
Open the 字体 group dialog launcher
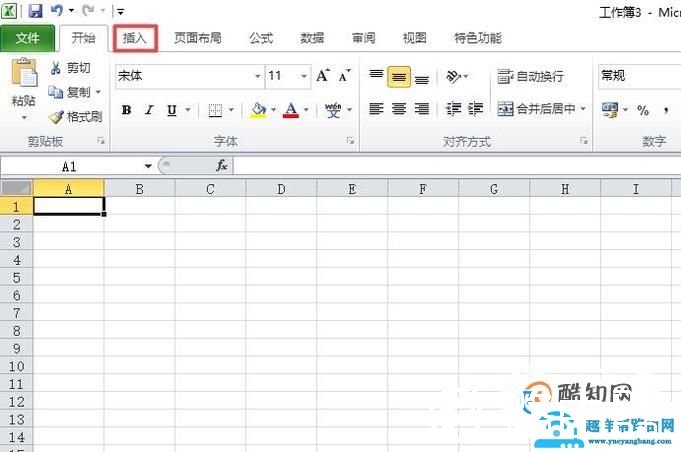(x=350, y=141)
